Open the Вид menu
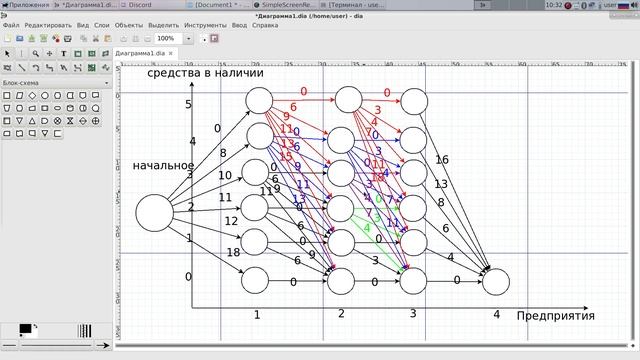 (82, 25)
